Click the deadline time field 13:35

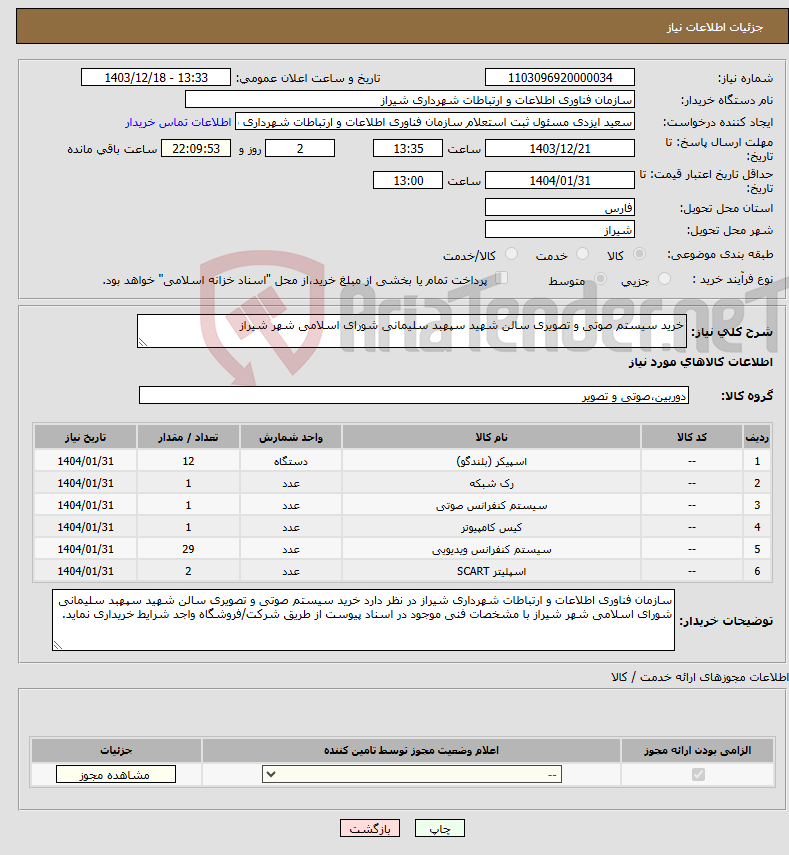tap(408, 148)
